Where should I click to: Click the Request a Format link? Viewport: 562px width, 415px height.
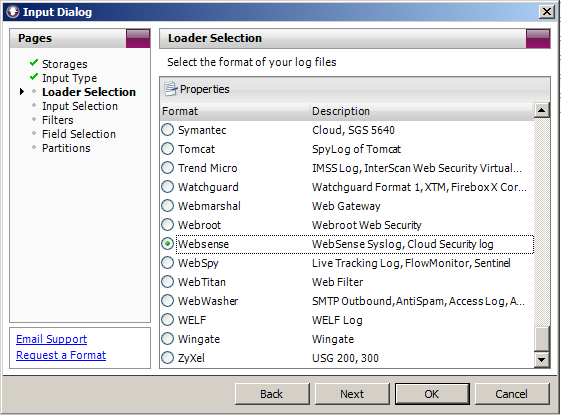click(x=61, y=355)
